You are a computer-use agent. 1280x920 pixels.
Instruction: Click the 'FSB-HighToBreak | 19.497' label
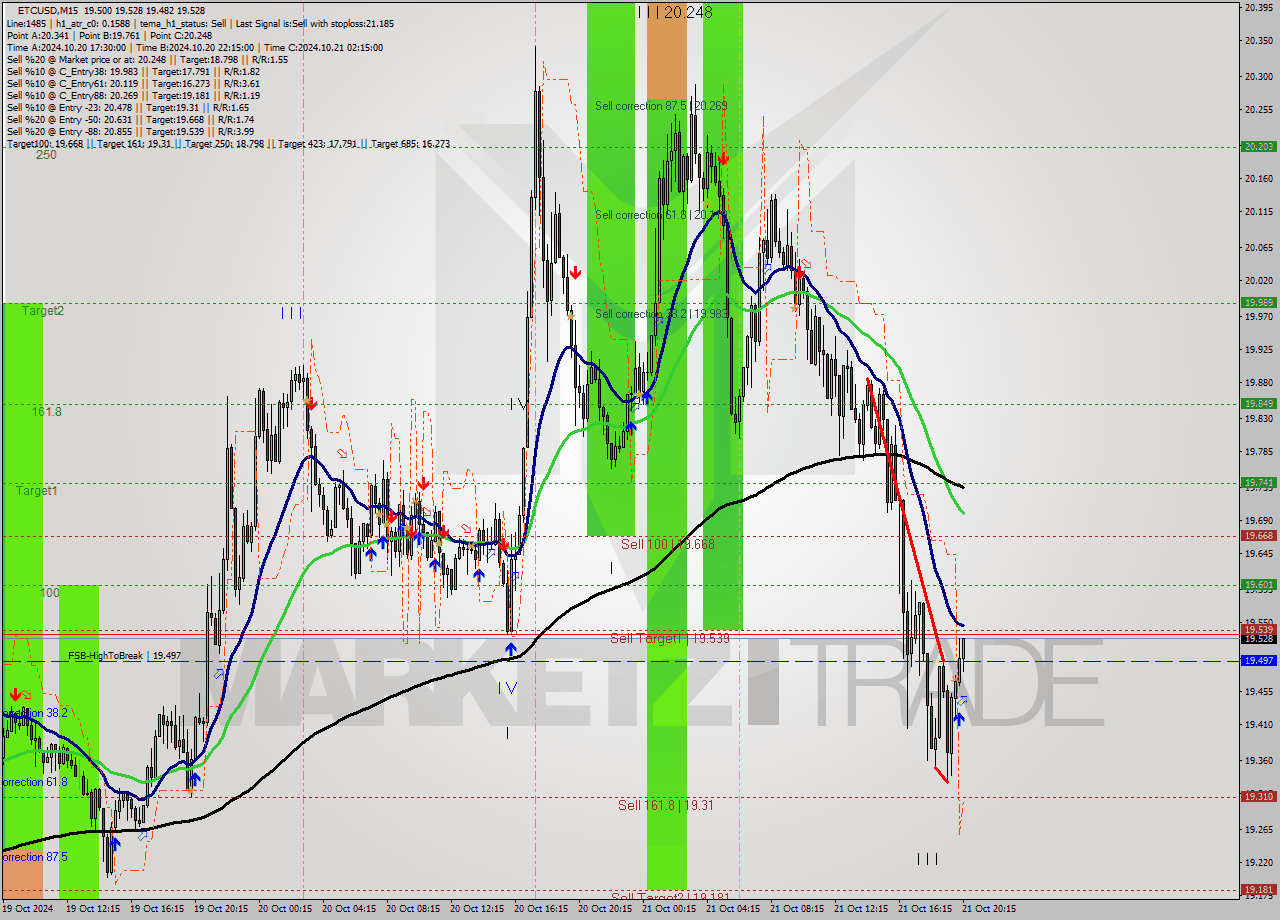[125, 656]
